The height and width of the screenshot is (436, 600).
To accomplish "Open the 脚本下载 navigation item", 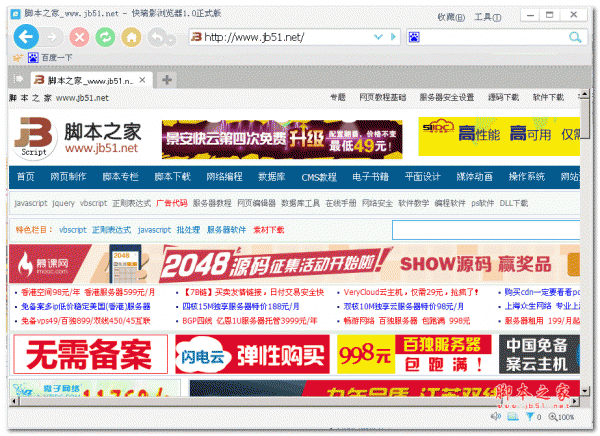I will 172,176.
